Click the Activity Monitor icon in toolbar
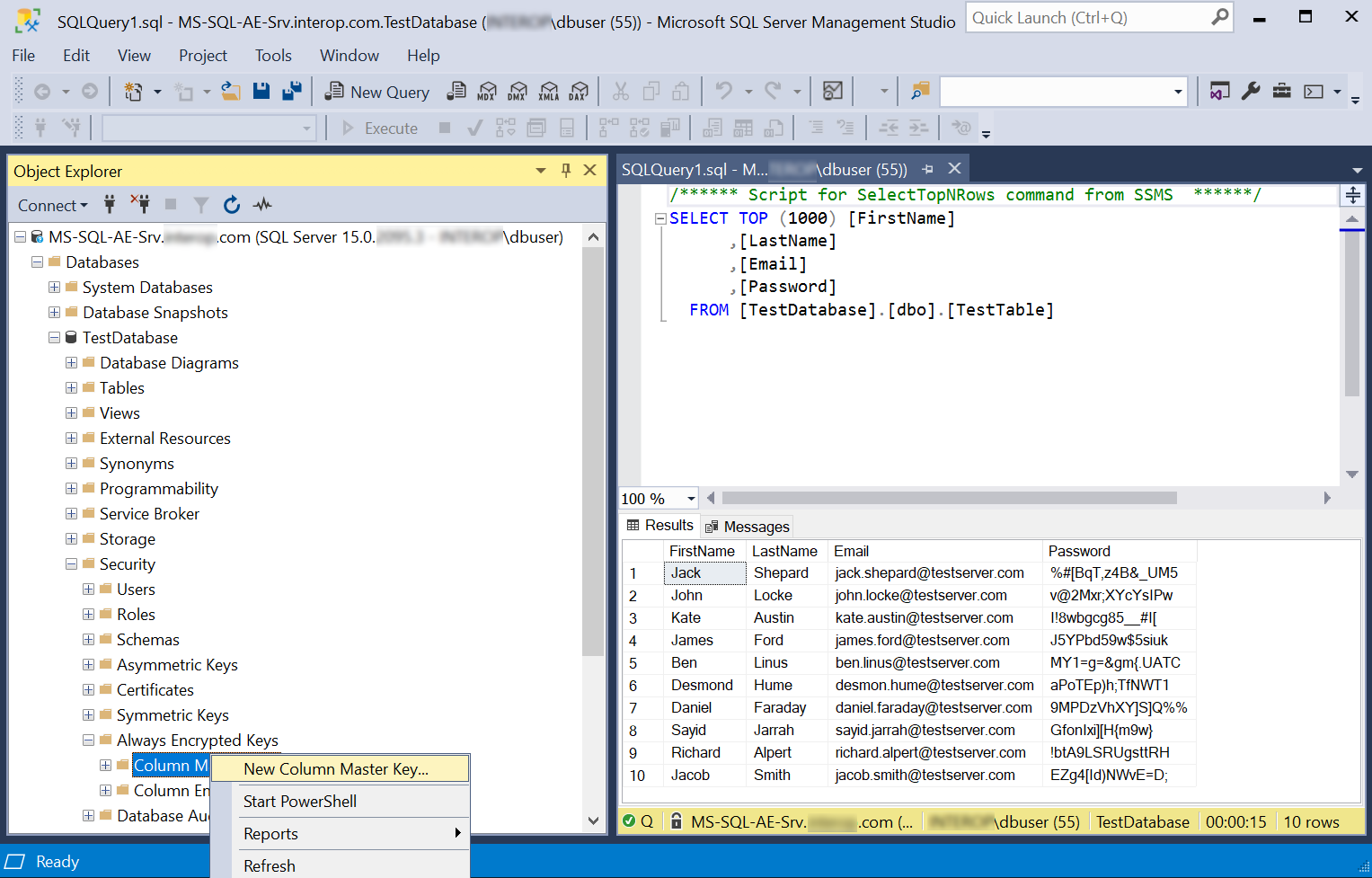The width and height of the screenshot is (1372, 878). click(833, 91)
